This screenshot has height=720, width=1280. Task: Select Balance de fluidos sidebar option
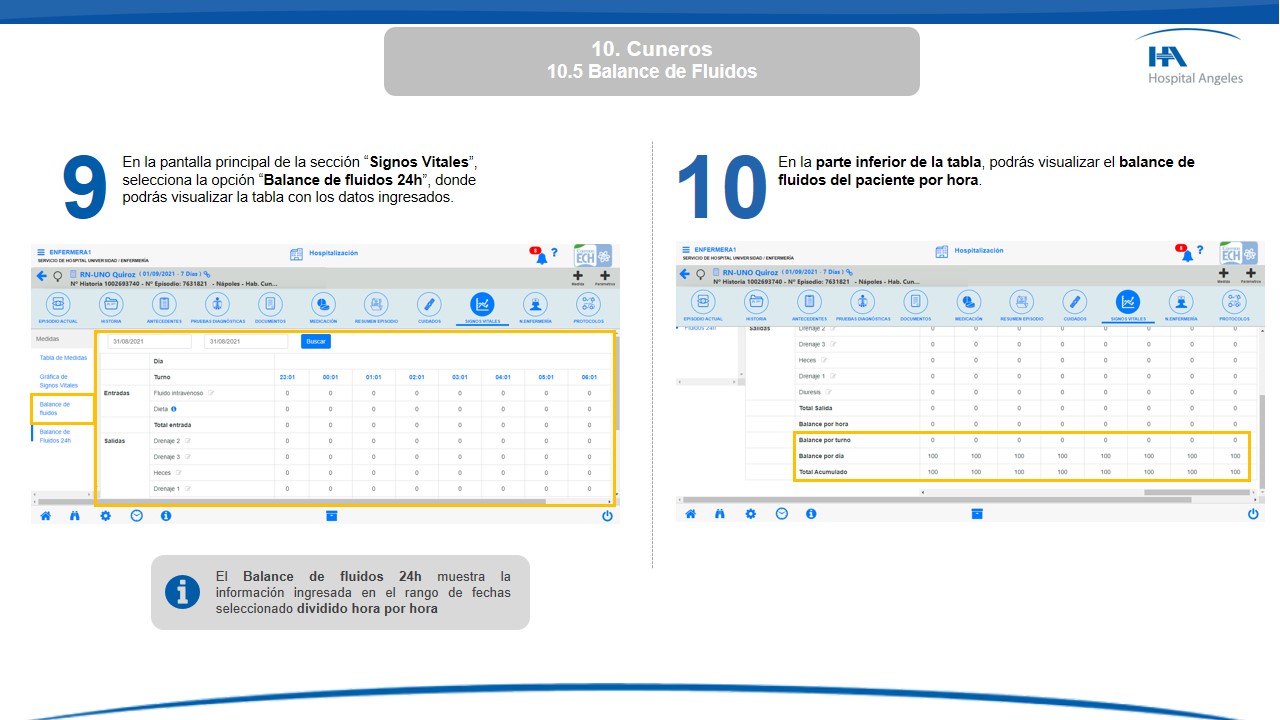(55, 408)
